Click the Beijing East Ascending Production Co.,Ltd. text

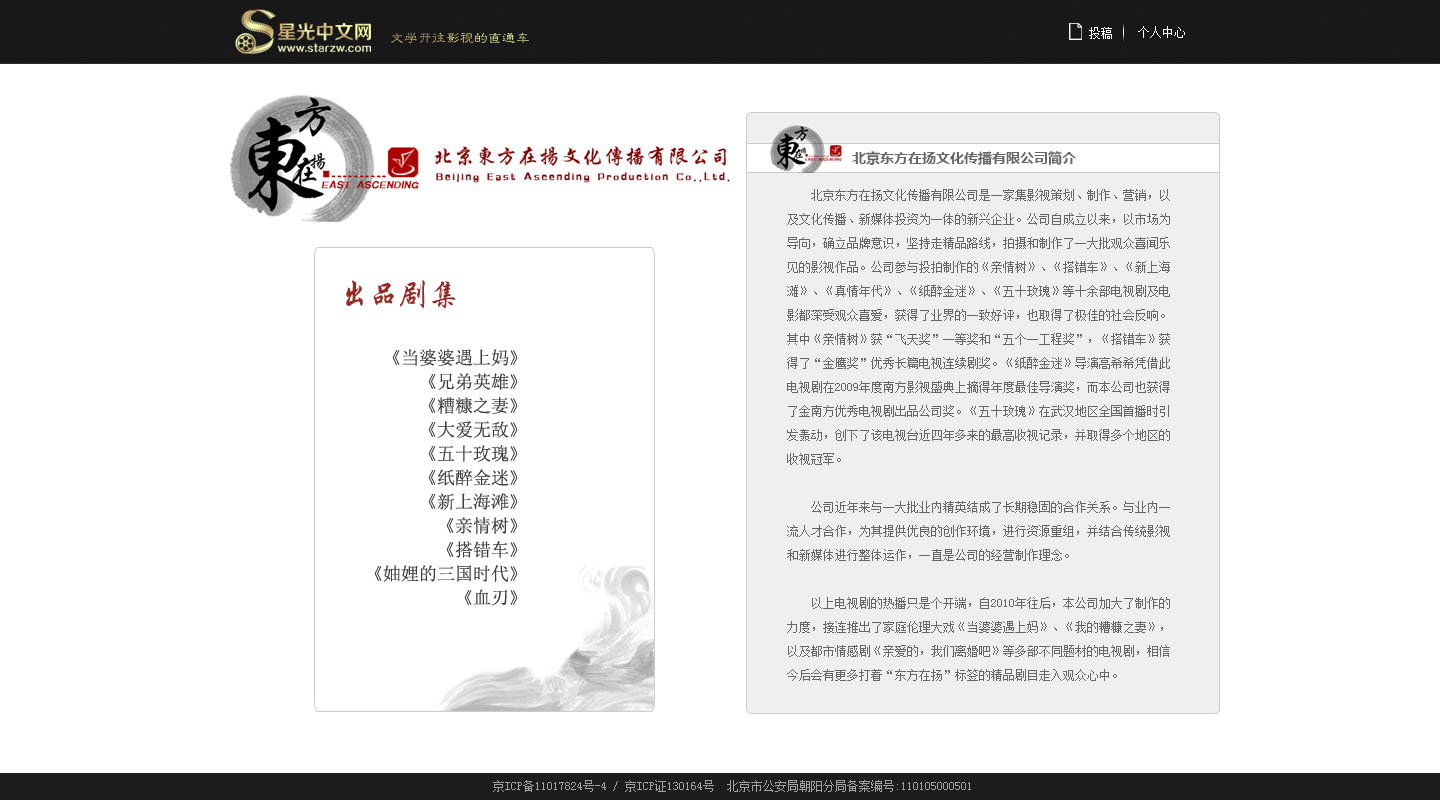click(582, 177)
